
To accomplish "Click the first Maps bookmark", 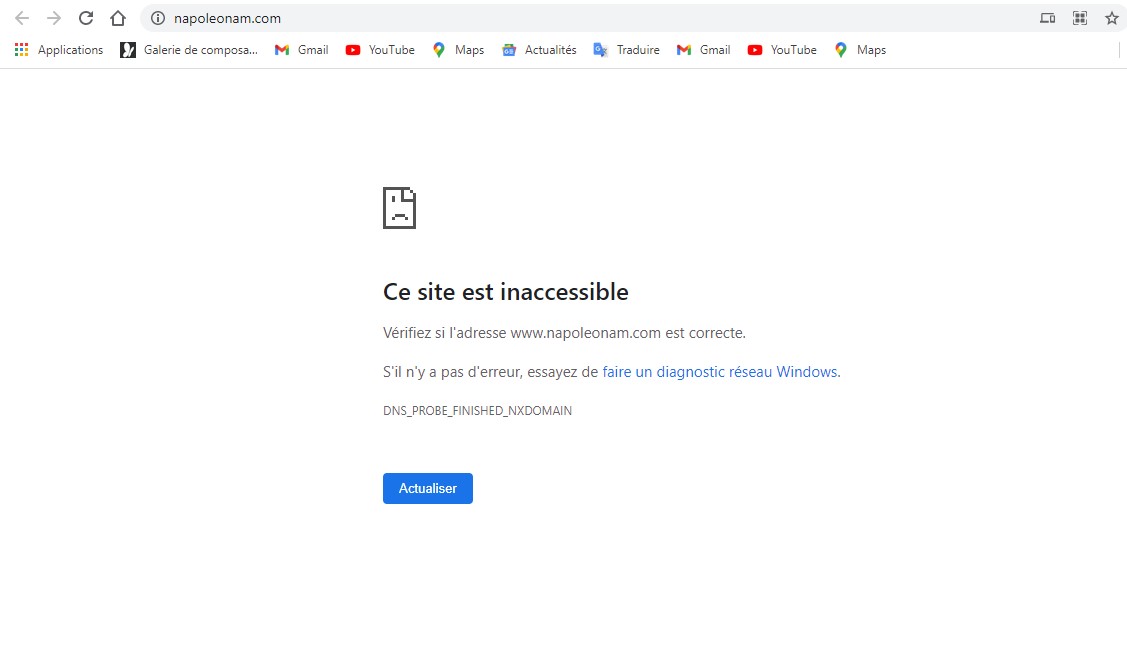I will pyautogui.click(x=457, y=49).
